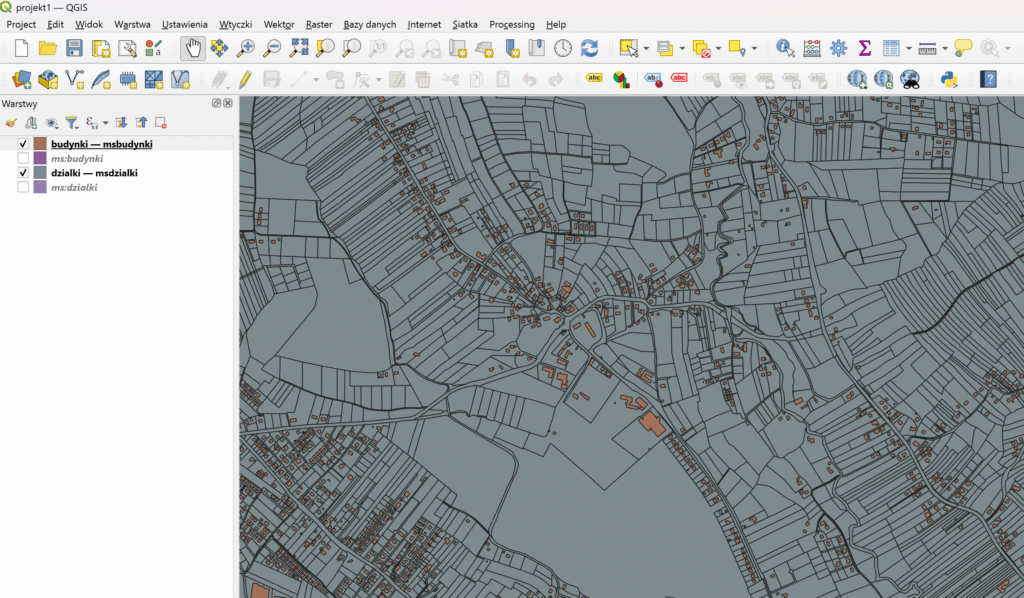Click the Zoom Full extent icon
1024x598 pixels.
[298, 47]
